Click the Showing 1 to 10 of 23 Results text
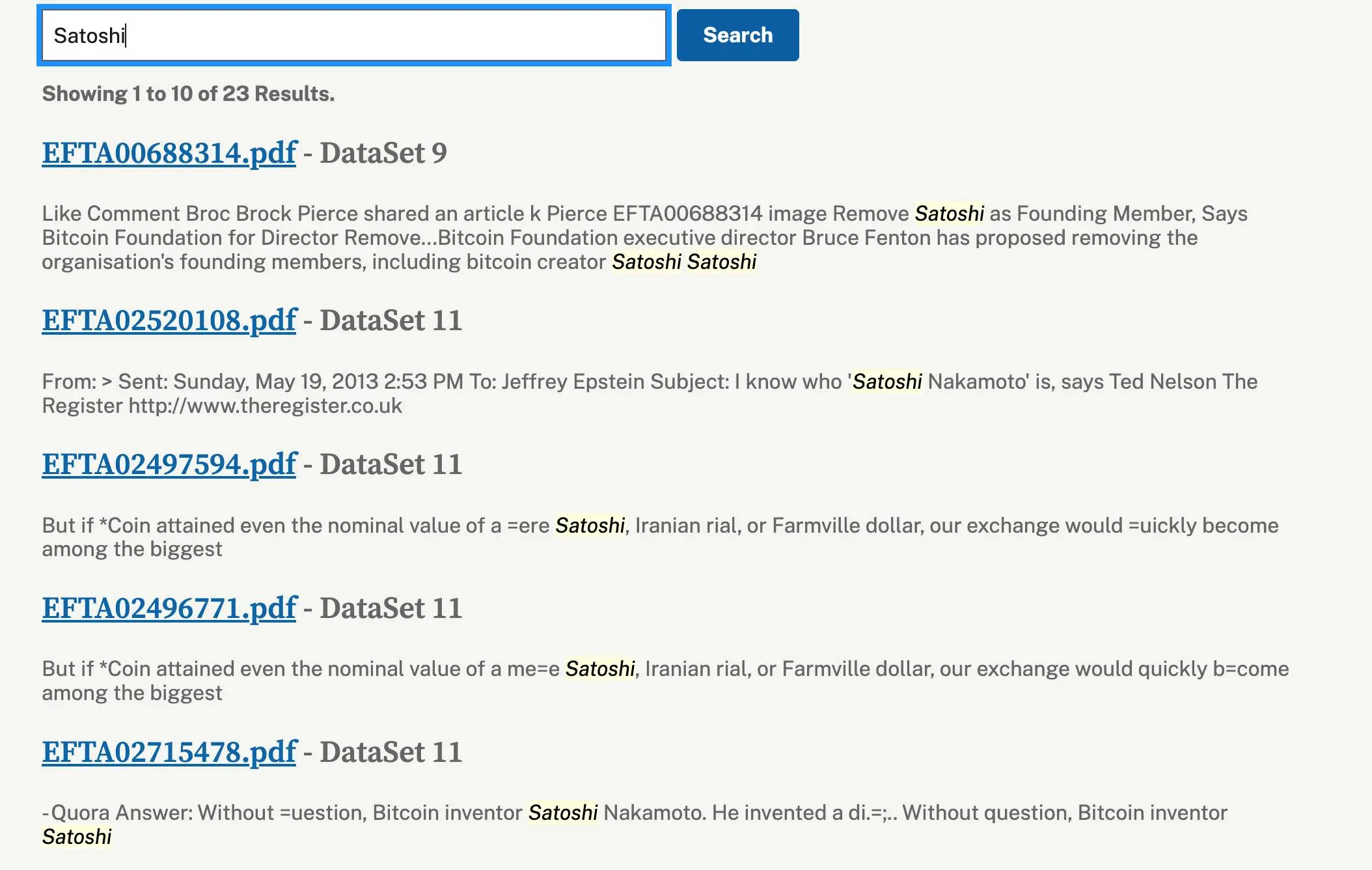The image size is (1372, 870). click(x=187, y=94)
